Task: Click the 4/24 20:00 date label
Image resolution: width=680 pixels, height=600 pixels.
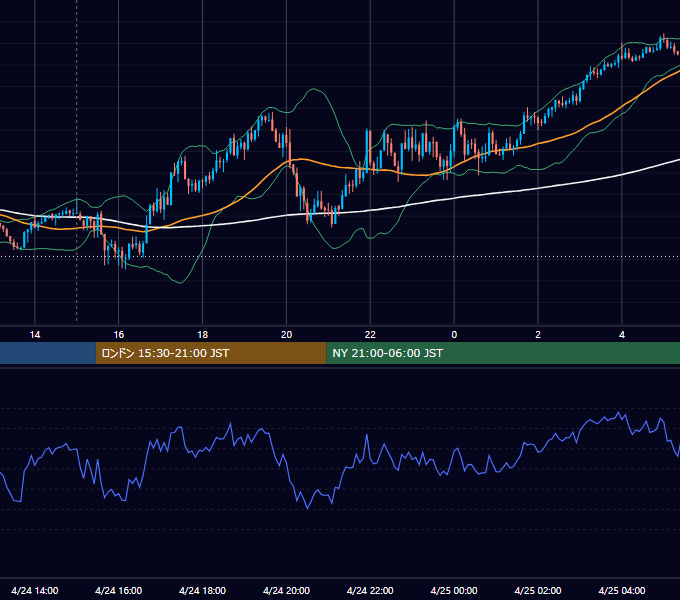Action: tap(286, 590)
